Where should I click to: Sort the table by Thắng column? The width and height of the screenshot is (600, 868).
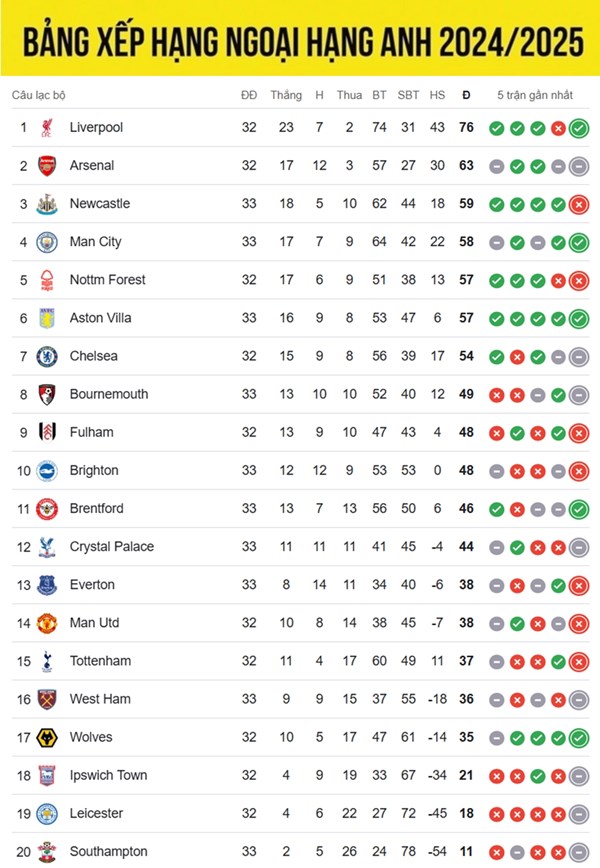pyautogui.click(x=286, y=95)
